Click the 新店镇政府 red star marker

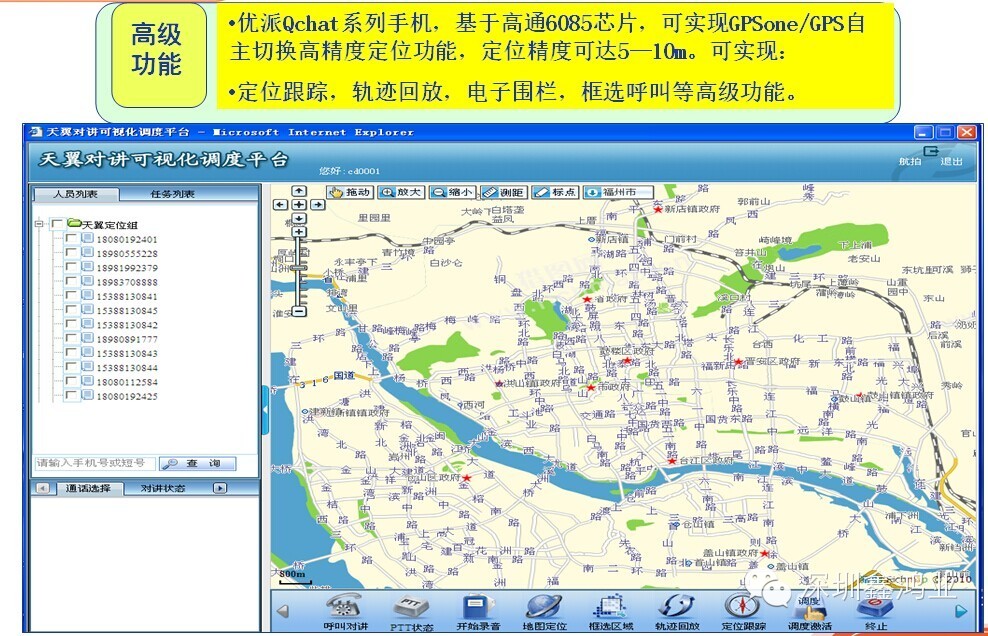pyautogui.click(x=658, y=209)
